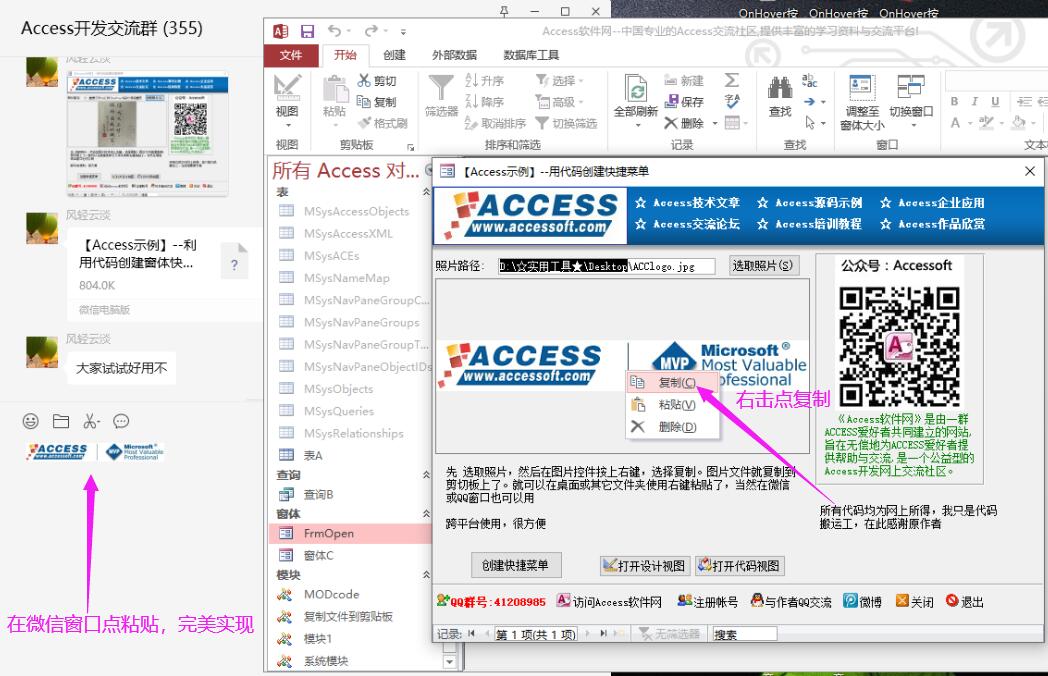The height and width of the screenshot is (676, 1048).
Task: Open the shared file 【Access示例】 in WeChat chat
Action: (164, 274)
